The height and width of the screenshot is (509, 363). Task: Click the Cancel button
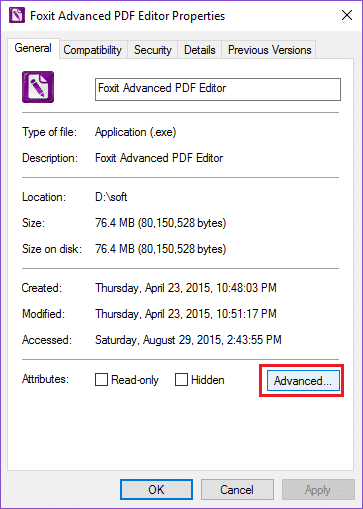237,490
